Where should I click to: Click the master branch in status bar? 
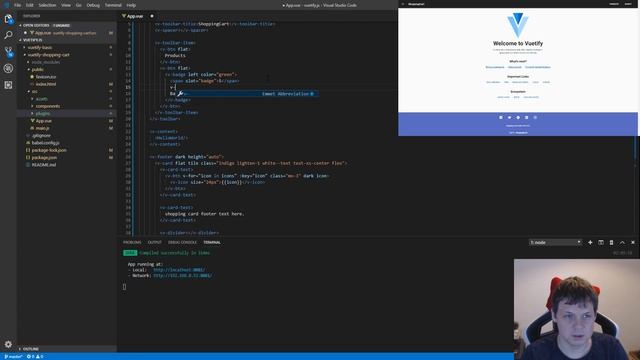13,357
